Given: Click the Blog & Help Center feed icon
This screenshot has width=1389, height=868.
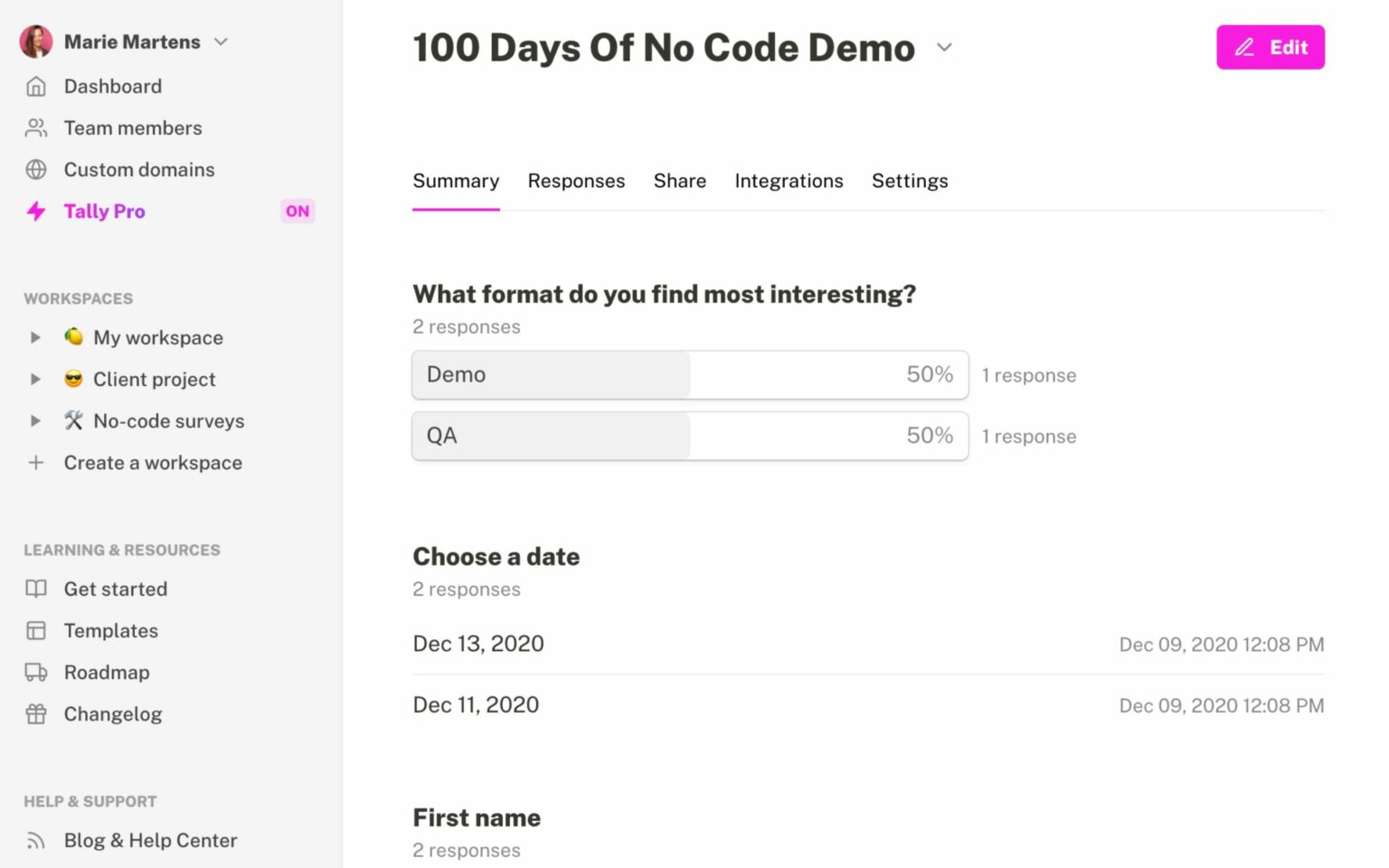Looking at the screenshot, I should pos(36,840).
